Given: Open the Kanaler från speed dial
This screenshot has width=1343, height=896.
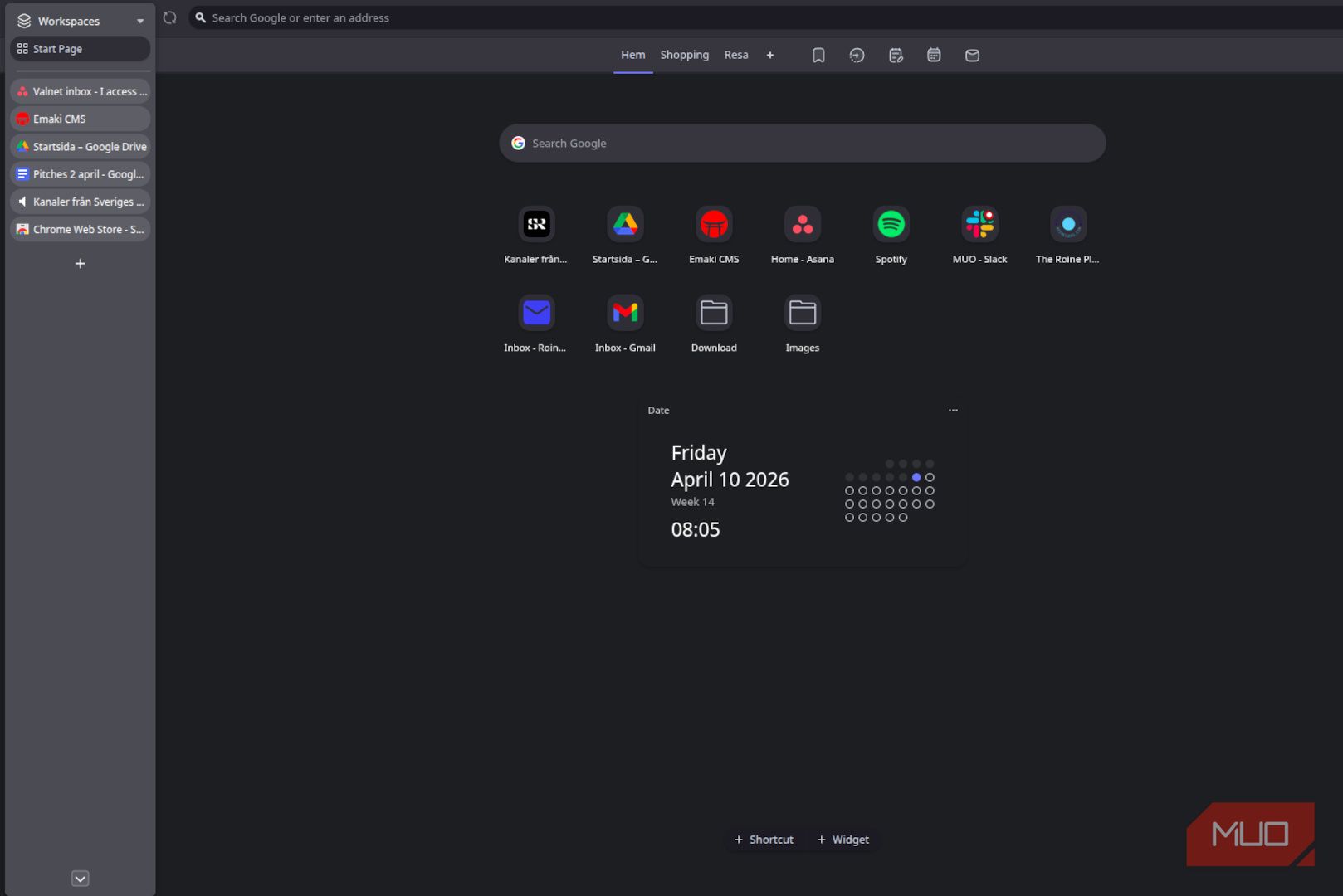Looking at the screenshot, I should [536, 224].
